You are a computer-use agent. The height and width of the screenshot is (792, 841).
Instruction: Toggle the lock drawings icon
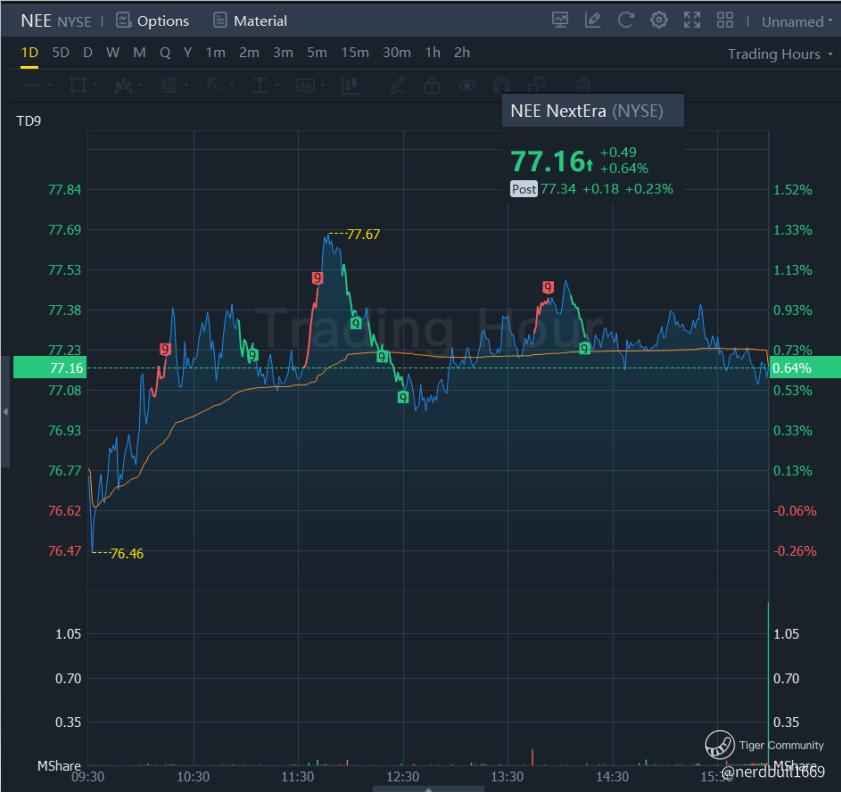tap(432, 85)
